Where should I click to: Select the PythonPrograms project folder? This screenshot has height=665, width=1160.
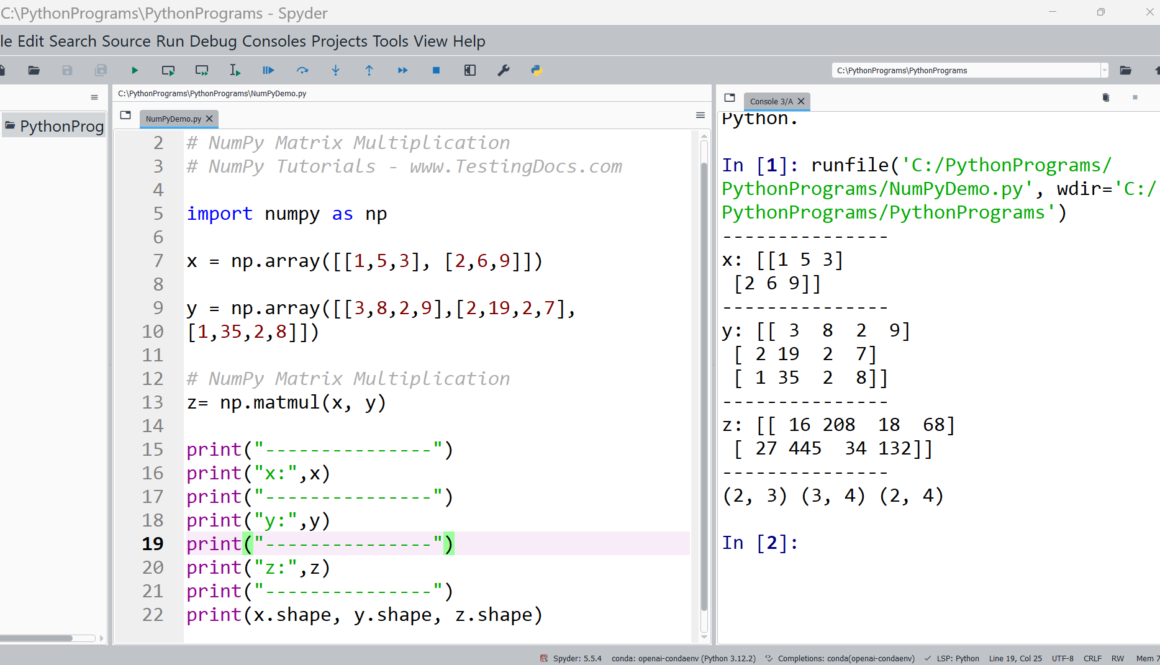[54, 126]
